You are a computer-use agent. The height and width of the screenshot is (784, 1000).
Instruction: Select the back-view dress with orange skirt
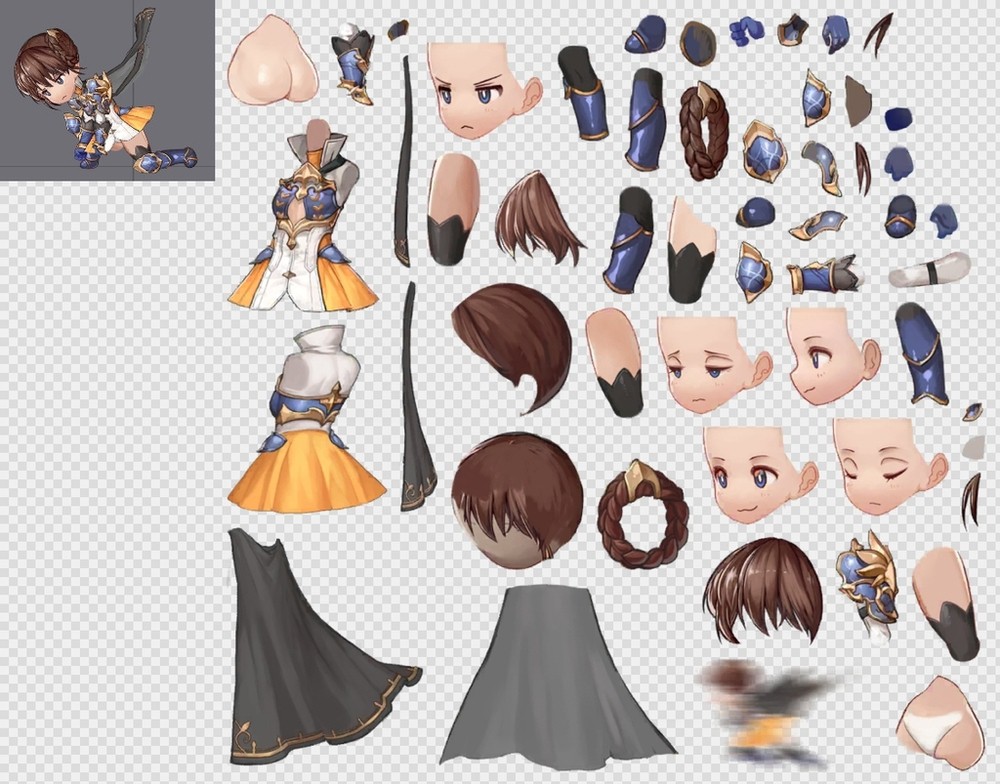tap(307, 420)
